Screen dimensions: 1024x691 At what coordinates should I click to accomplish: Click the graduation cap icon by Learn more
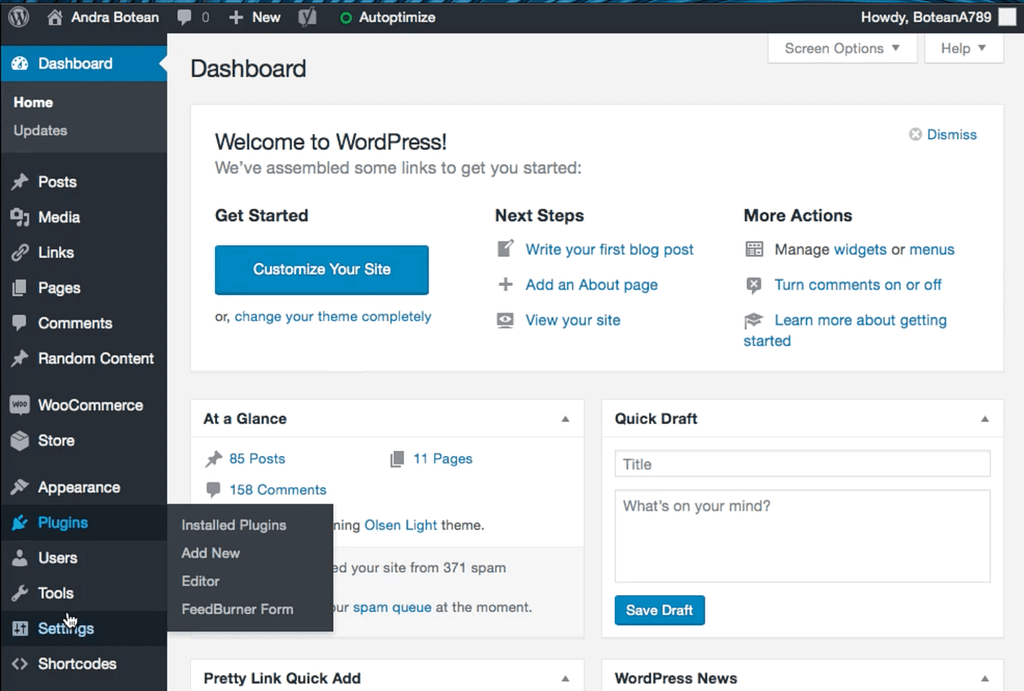click(x=754, y=320)
